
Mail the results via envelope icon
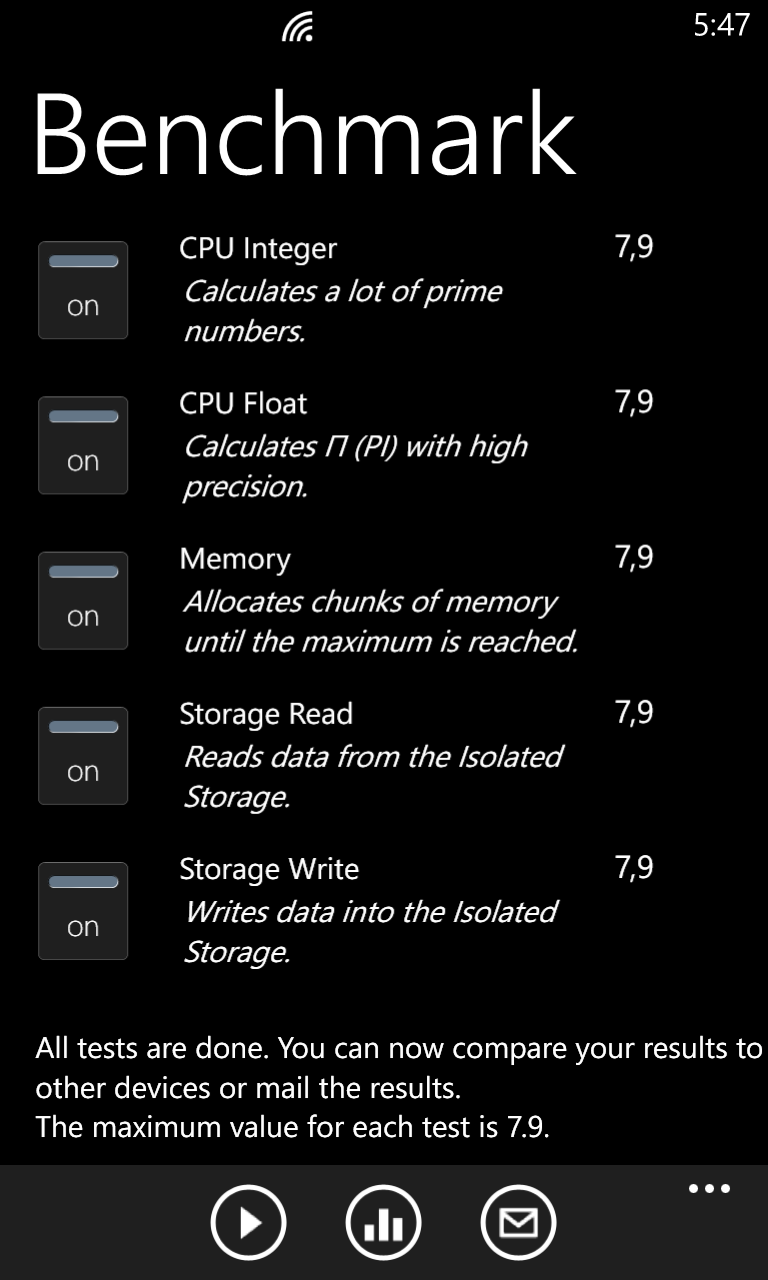pyautogui.click(x=518, y=1222)
